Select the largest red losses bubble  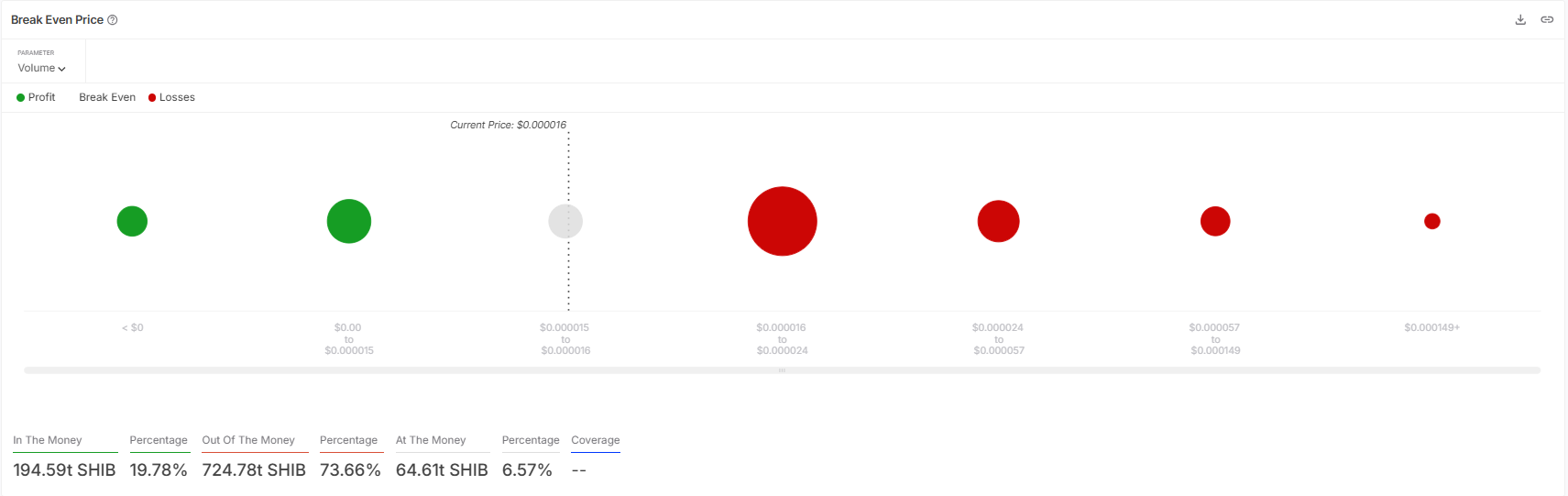tap(782, 221)
